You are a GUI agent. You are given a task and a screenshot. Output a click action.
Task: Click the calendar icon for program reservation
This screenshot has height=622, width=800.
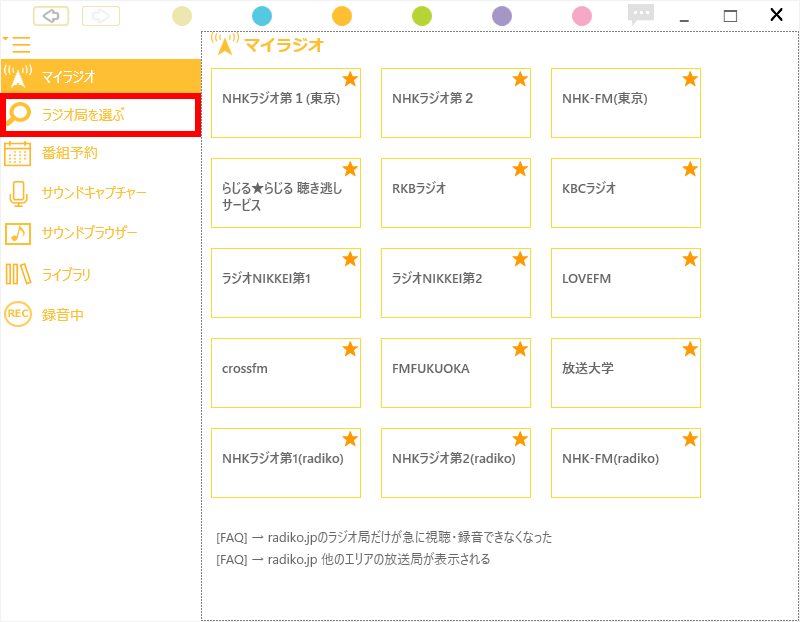17,153
